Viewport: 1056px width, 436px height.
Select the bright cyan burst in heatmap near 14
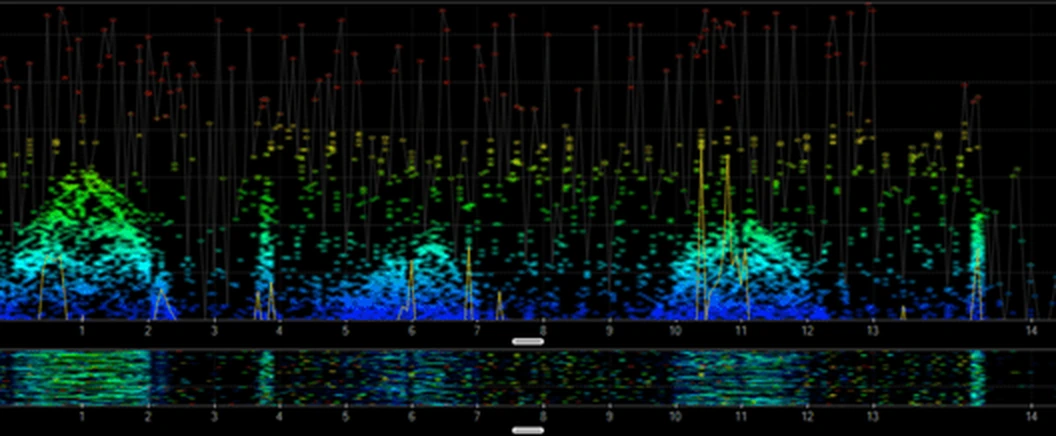[976, 377]
